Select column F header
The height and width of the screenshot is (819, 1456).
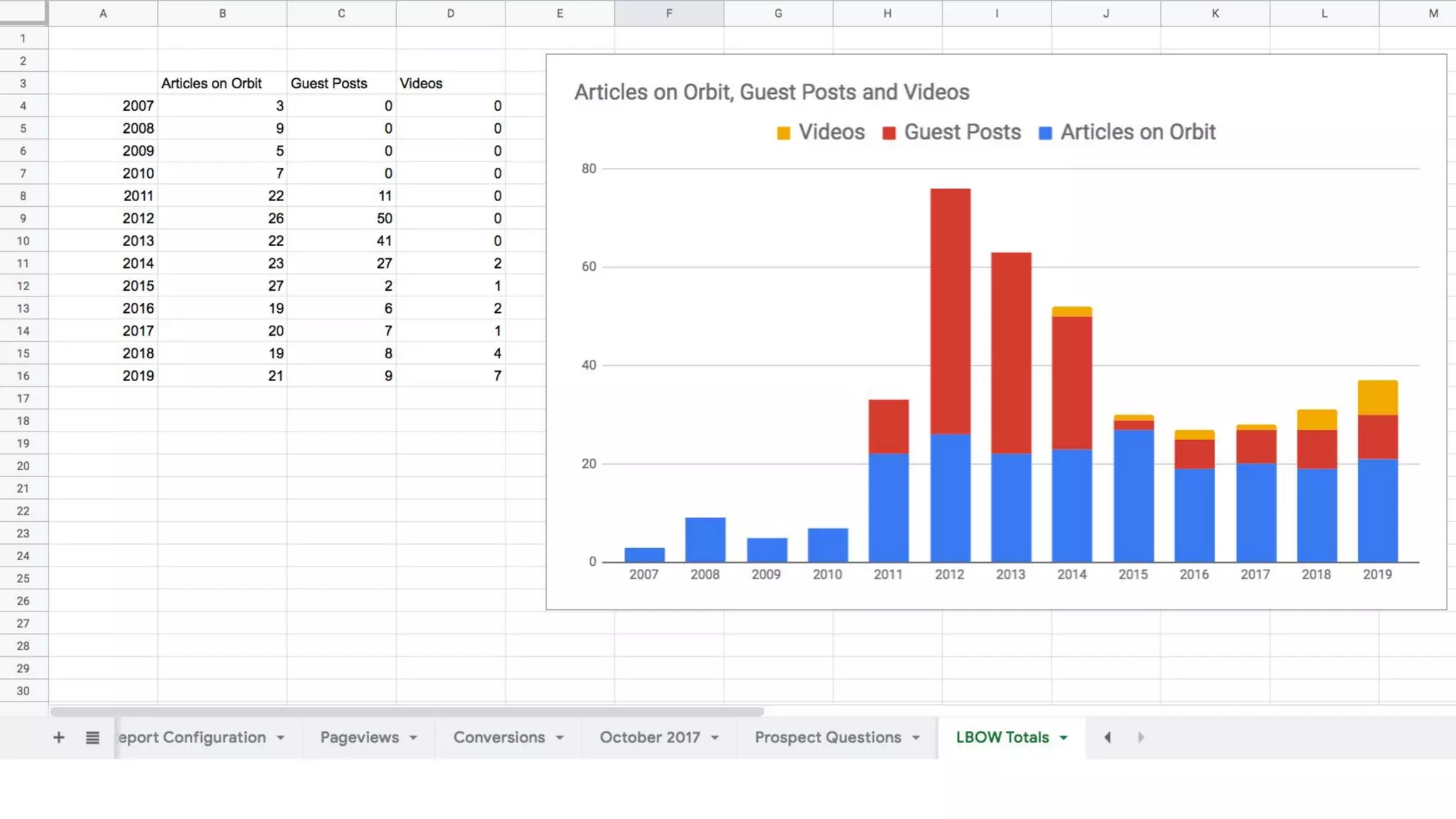click(668, 14)
